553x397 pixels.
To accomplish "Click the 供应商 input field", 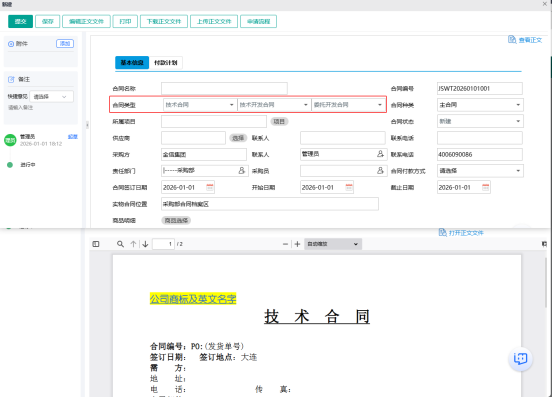I will point(193,138).
